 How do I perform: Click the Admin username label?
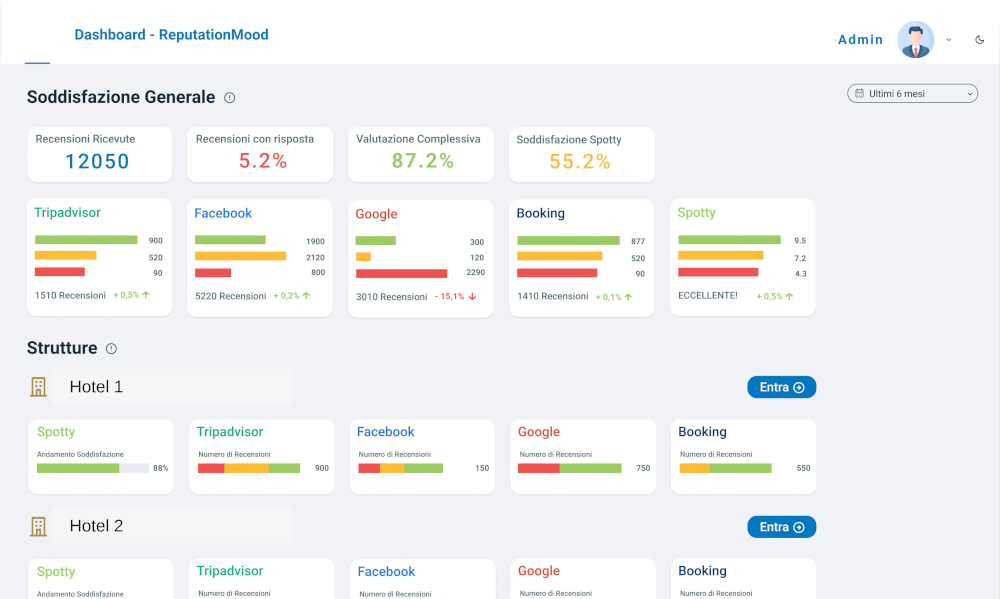(860, 40)
